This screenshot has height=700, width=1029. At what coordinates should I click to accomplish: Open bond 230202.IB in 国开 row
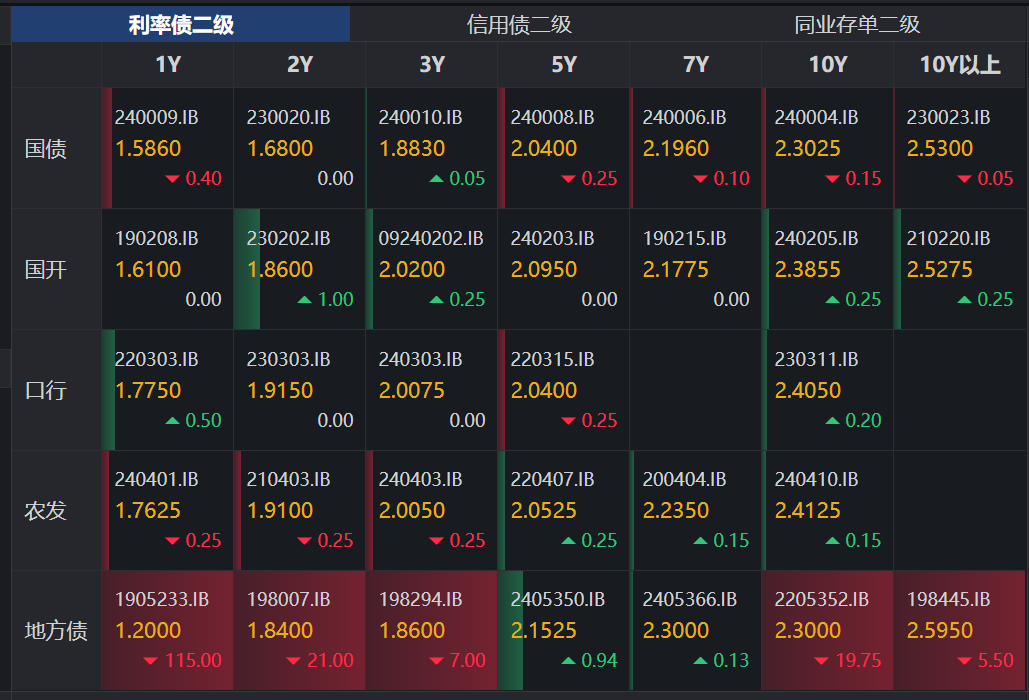point(288,239)
